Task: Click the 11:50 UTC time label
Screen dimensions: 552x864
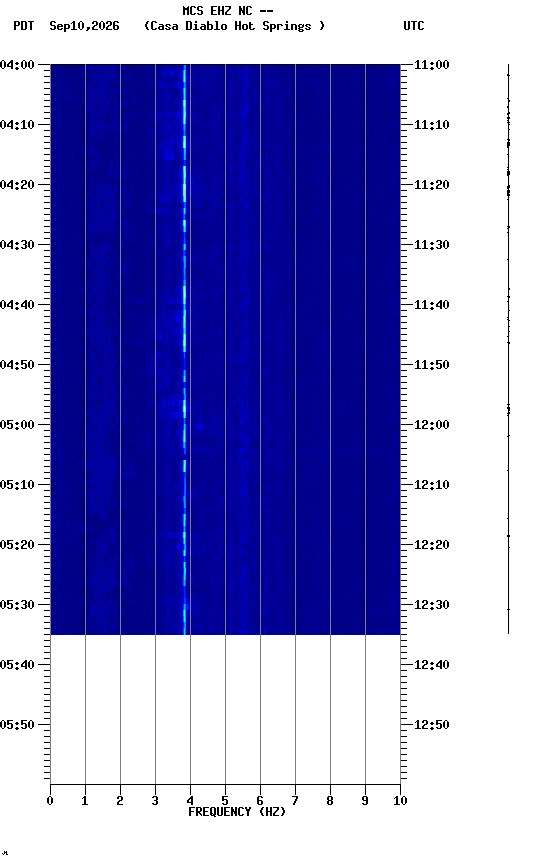Action: 432,365
